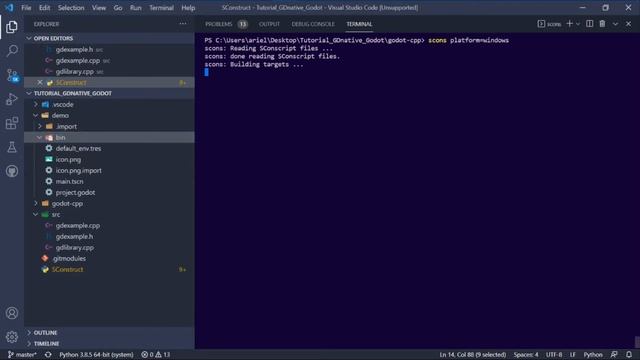Open the notifications bell
640x360 pixels.
tap(629, 354)
